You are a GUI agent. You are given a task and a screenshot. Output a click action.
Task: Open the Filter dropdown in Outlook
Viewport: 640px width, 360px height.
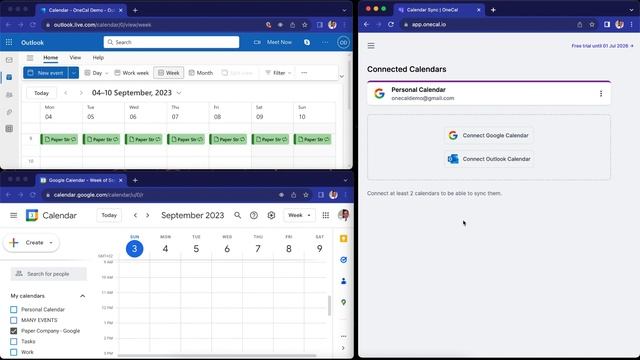(278, 73)
